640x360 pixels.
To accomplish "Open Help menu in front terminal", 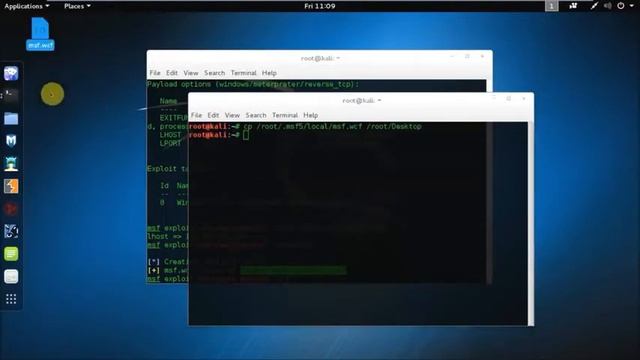I will coord(311,115).
